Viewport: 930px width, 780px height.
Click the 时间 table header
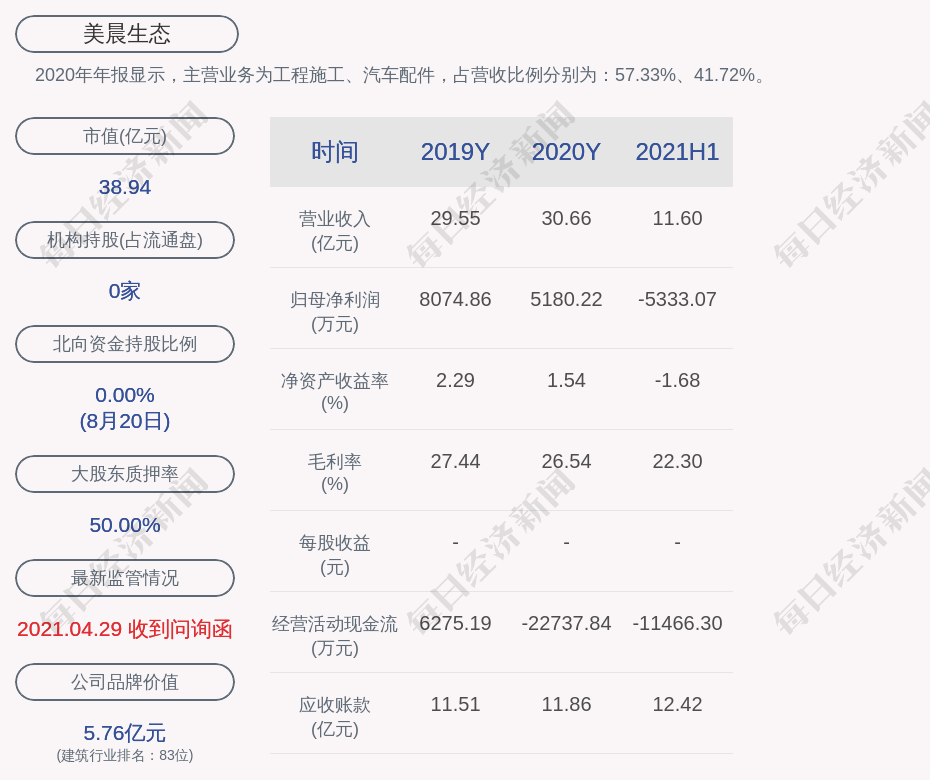coord(335,152)
